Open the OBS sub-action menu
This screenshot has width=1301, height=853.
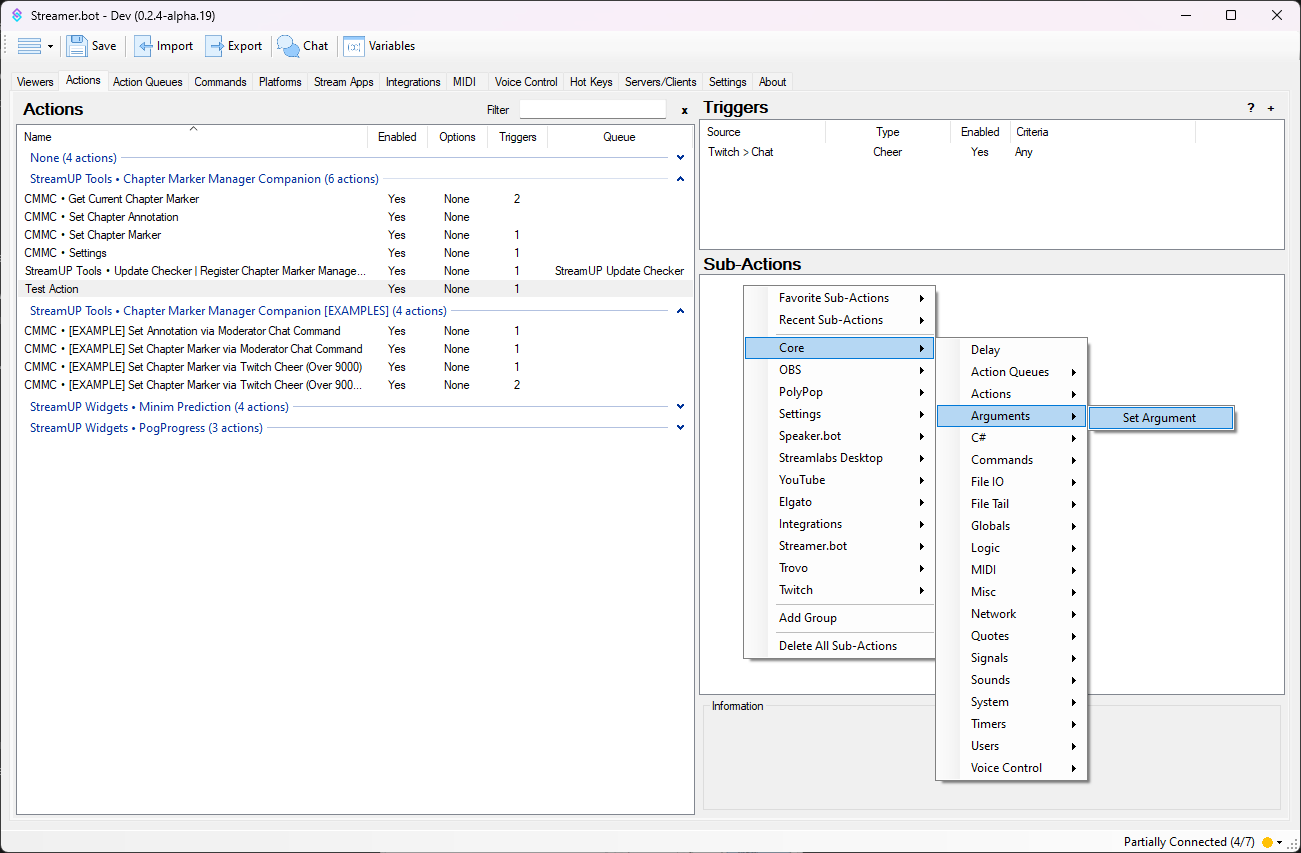click(839, 370)
